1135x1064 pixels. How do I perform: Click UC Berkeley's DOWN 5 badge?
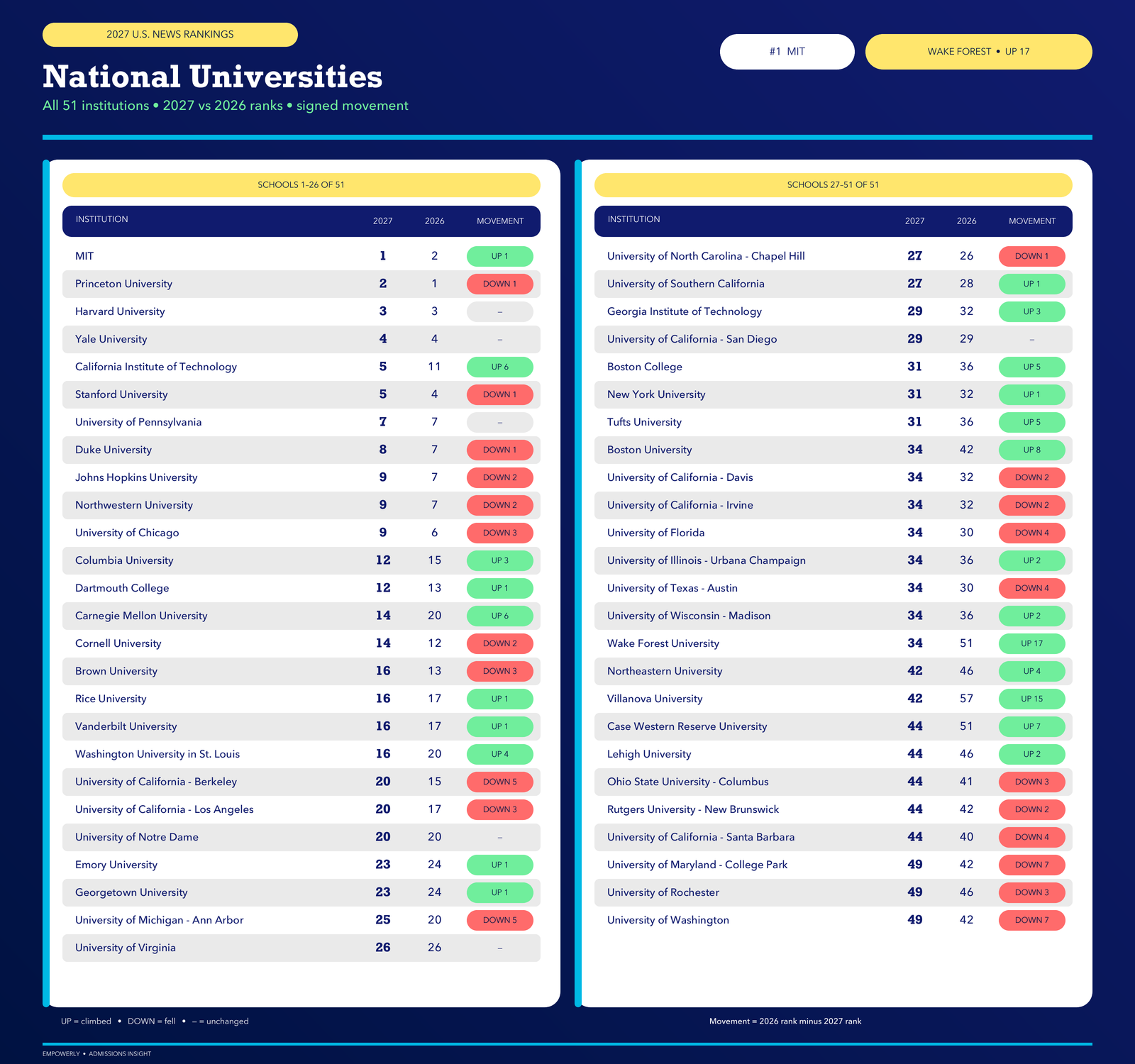500,782
